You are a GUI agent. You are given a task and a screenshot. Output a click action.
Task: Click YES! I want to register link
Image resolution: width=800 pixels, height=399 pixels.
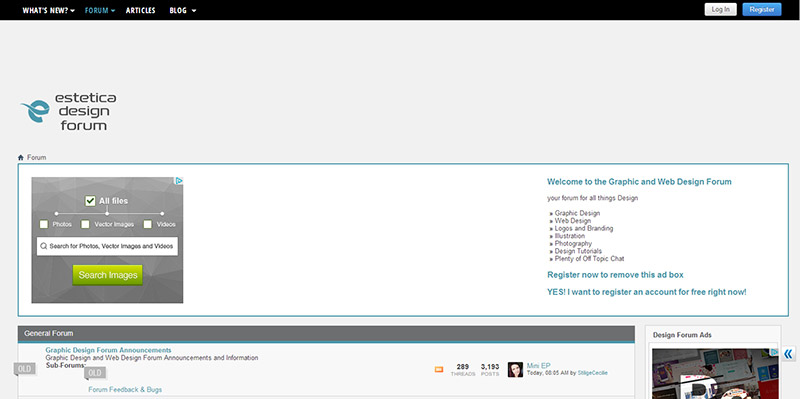pos(646,292)
